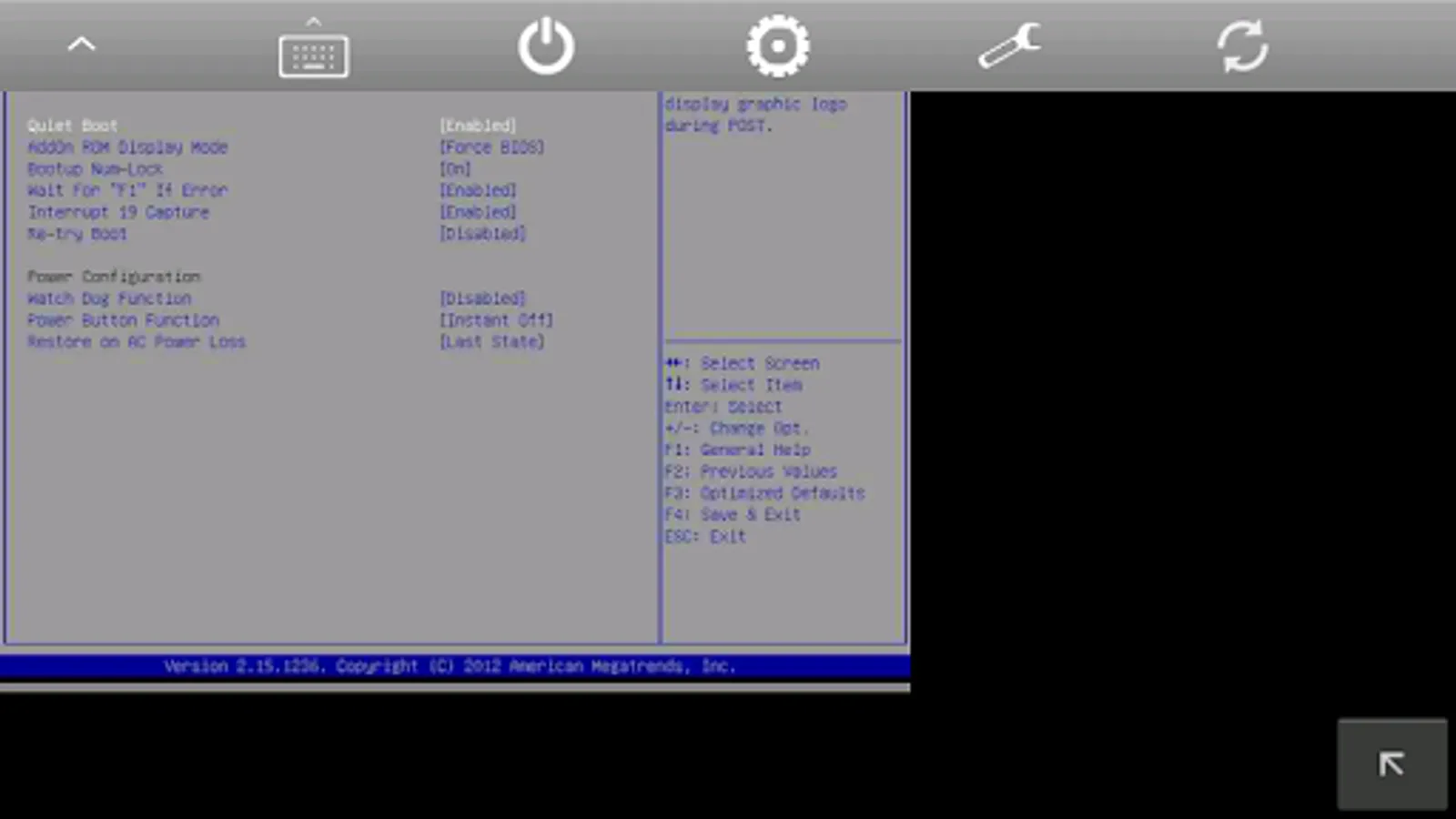Click Interrupt 19 Capture [Enabled] value
The height and width of the screenshot is (819, 1456).
(x=478, y=212)
